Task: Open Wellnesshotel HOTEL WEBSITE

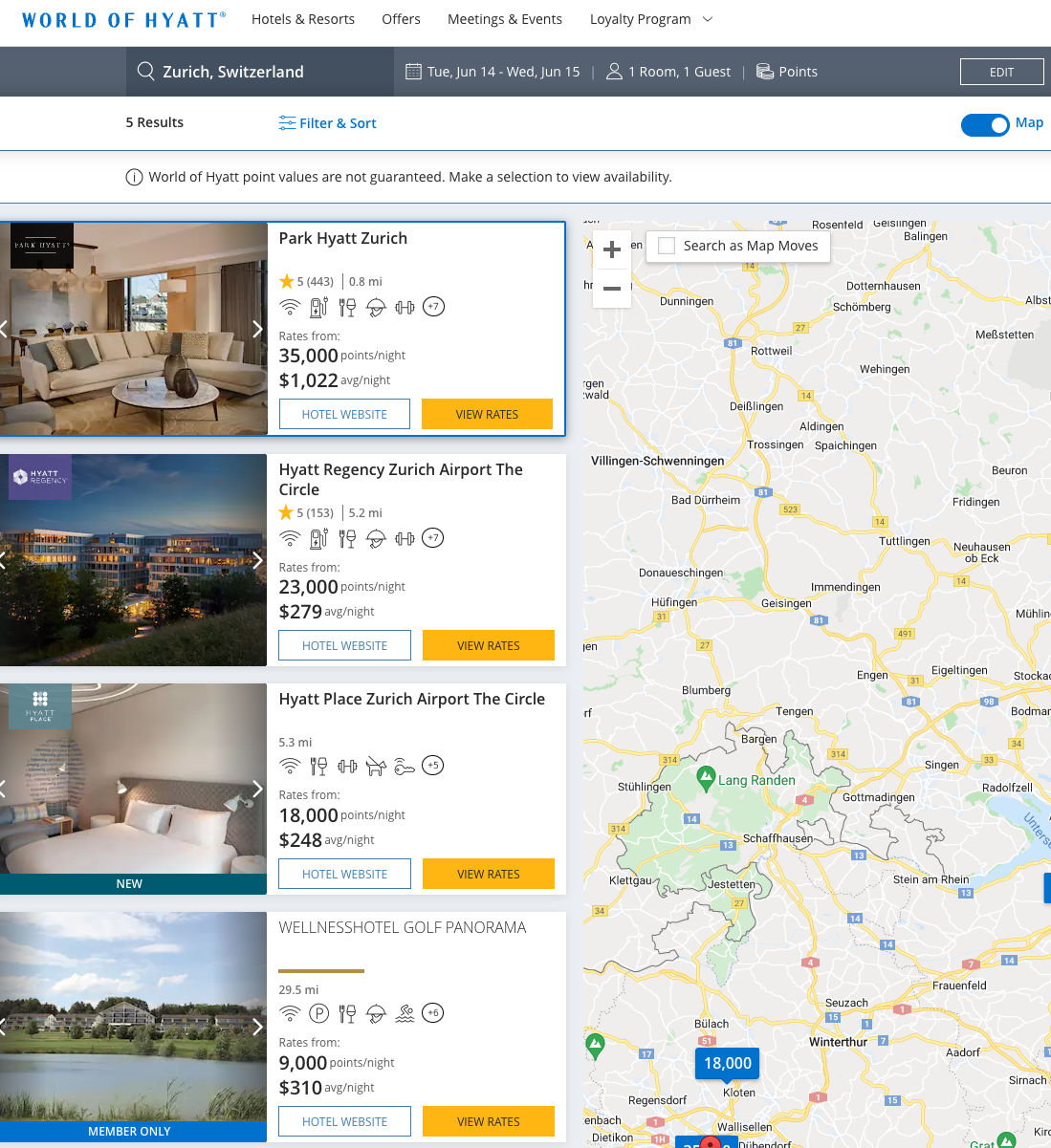Action: [344, 1121]
